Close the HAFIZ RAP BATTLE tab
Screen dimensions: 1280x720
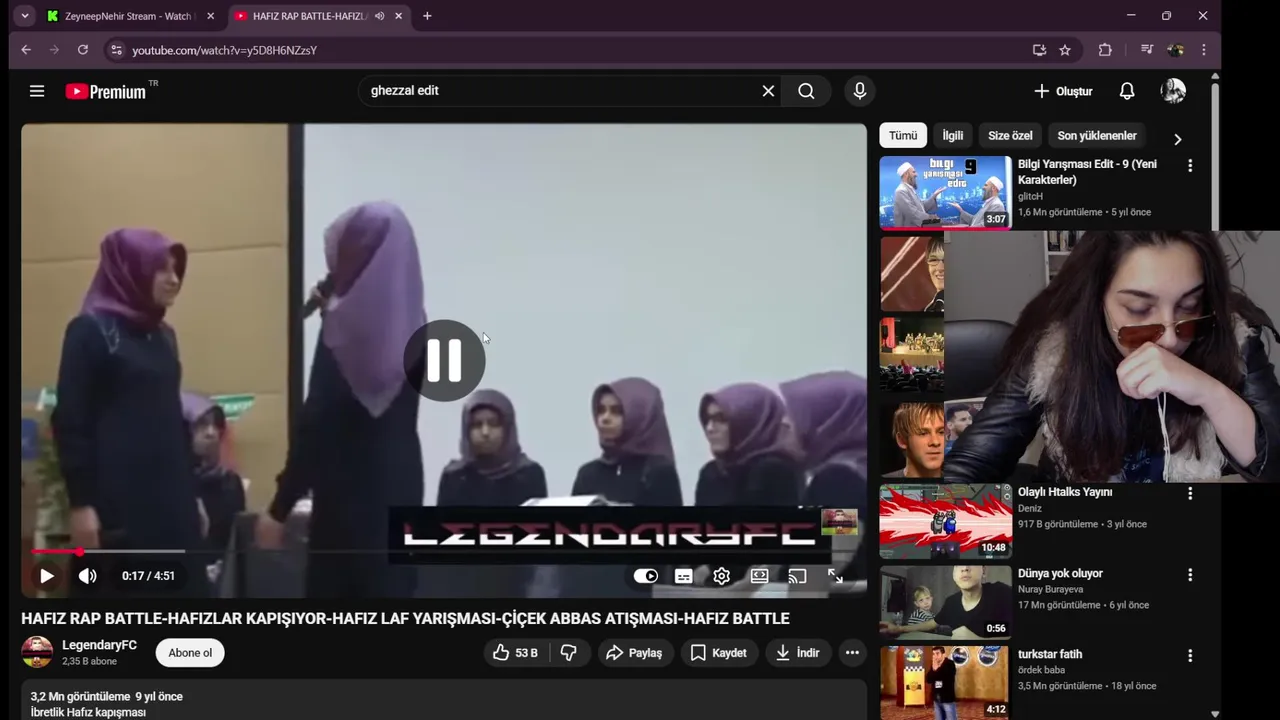tap(398, 16)
